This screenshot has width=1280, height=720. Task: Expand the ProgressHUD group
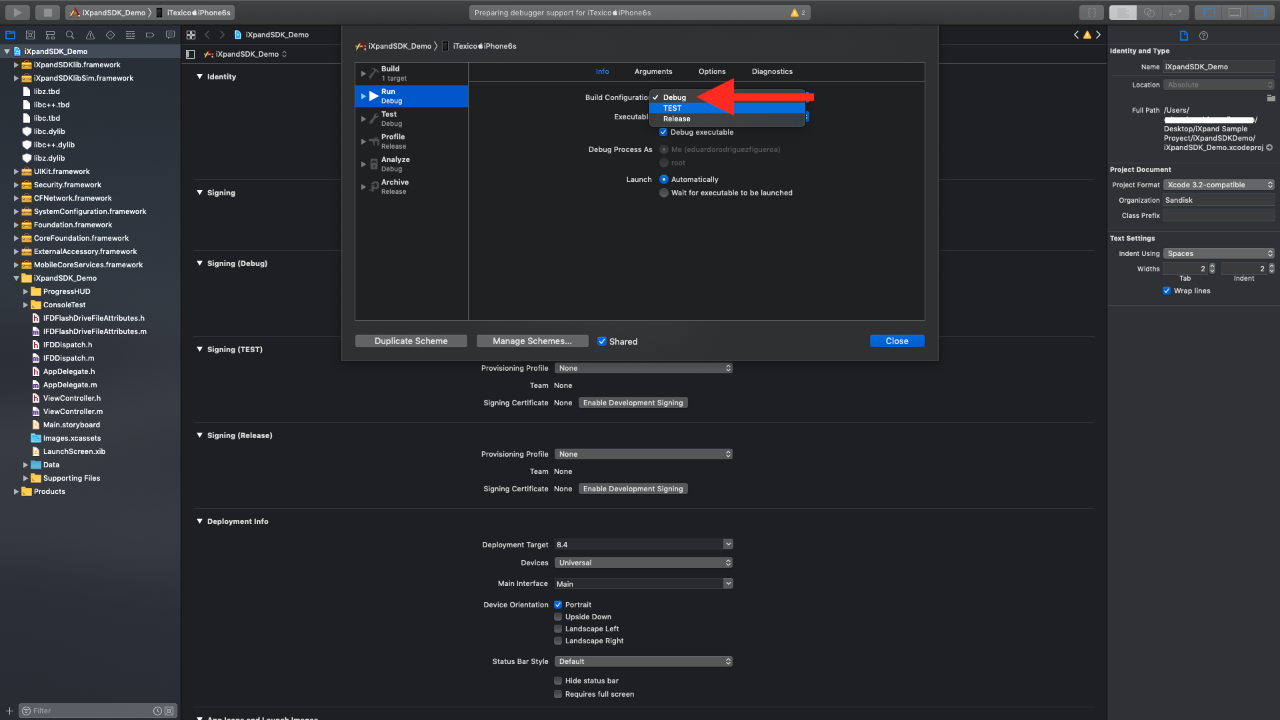(25, 291)
